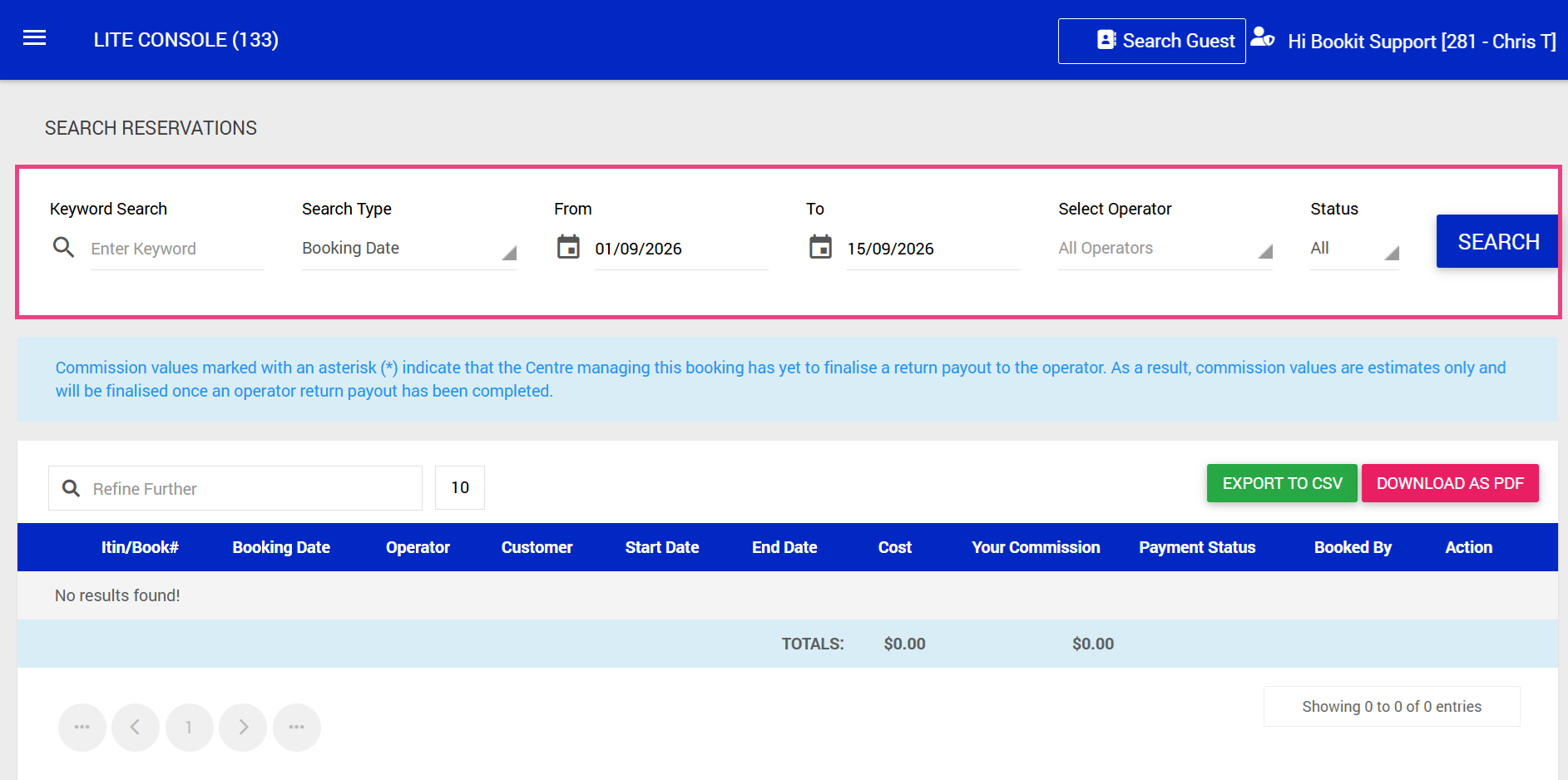The width and height of the screenshot is (1568, 780).
Task: Click DOWNLOAD AS PDF button
Action: (x=1450, y=483)
